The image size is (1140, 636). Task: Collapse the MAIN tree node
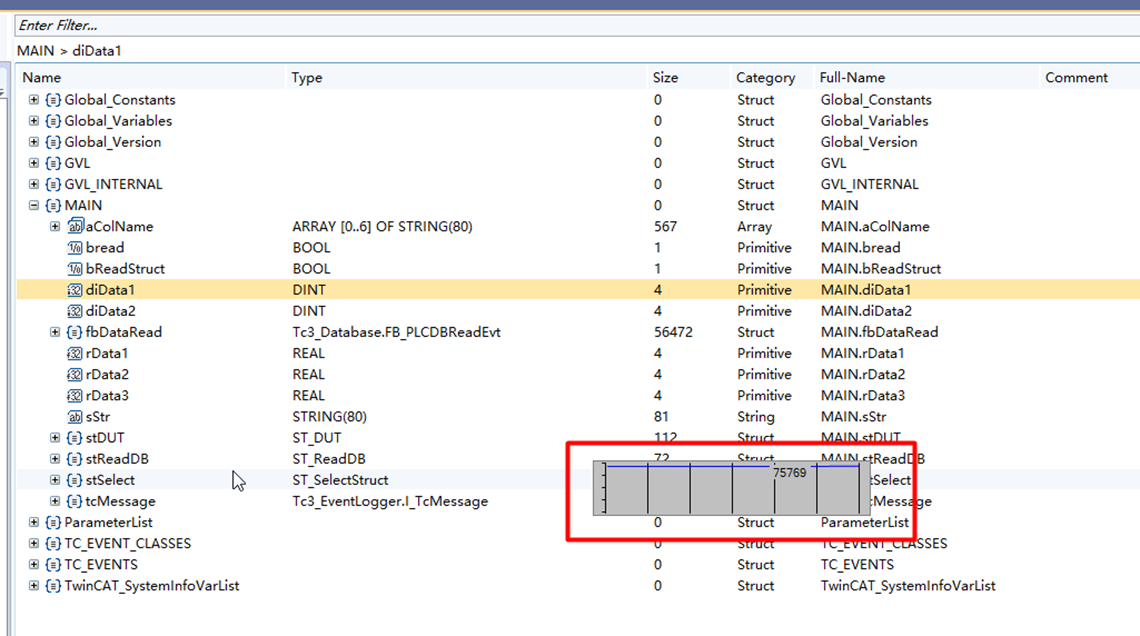(x=33, y=205)
